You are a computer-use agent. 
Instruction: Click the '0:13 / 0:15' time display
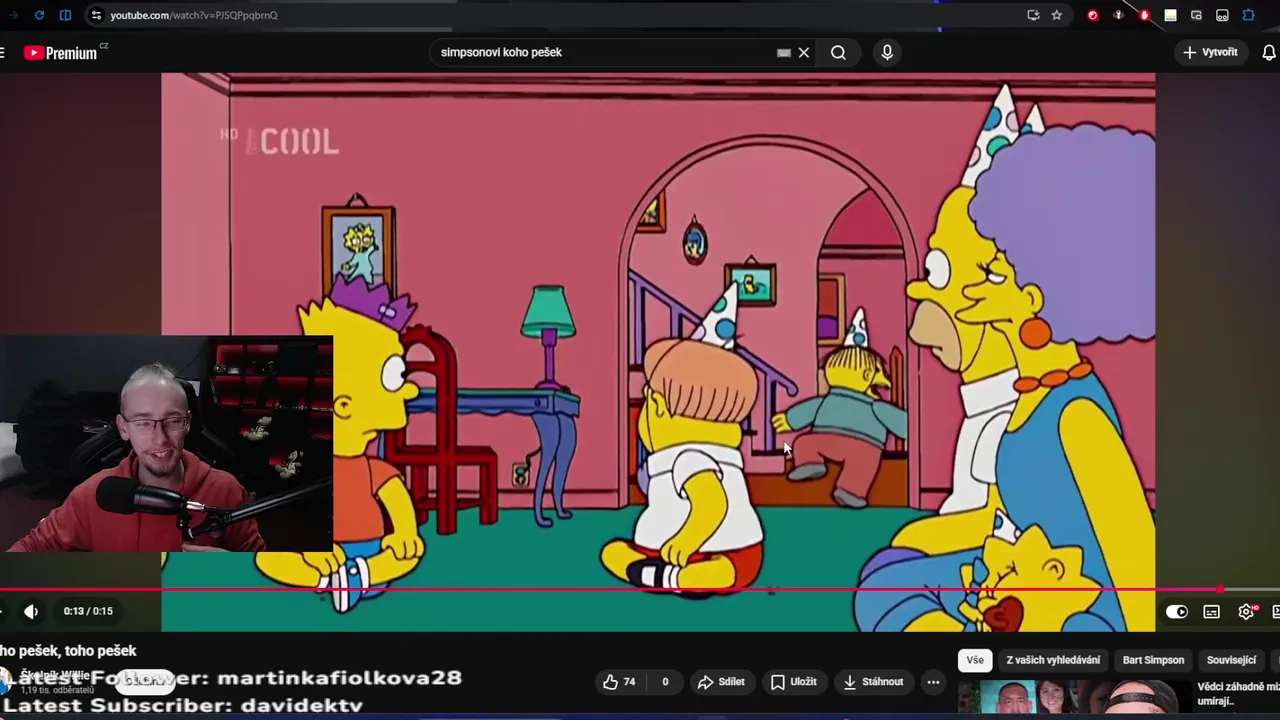pyautogui.click(x=88, y=611)
